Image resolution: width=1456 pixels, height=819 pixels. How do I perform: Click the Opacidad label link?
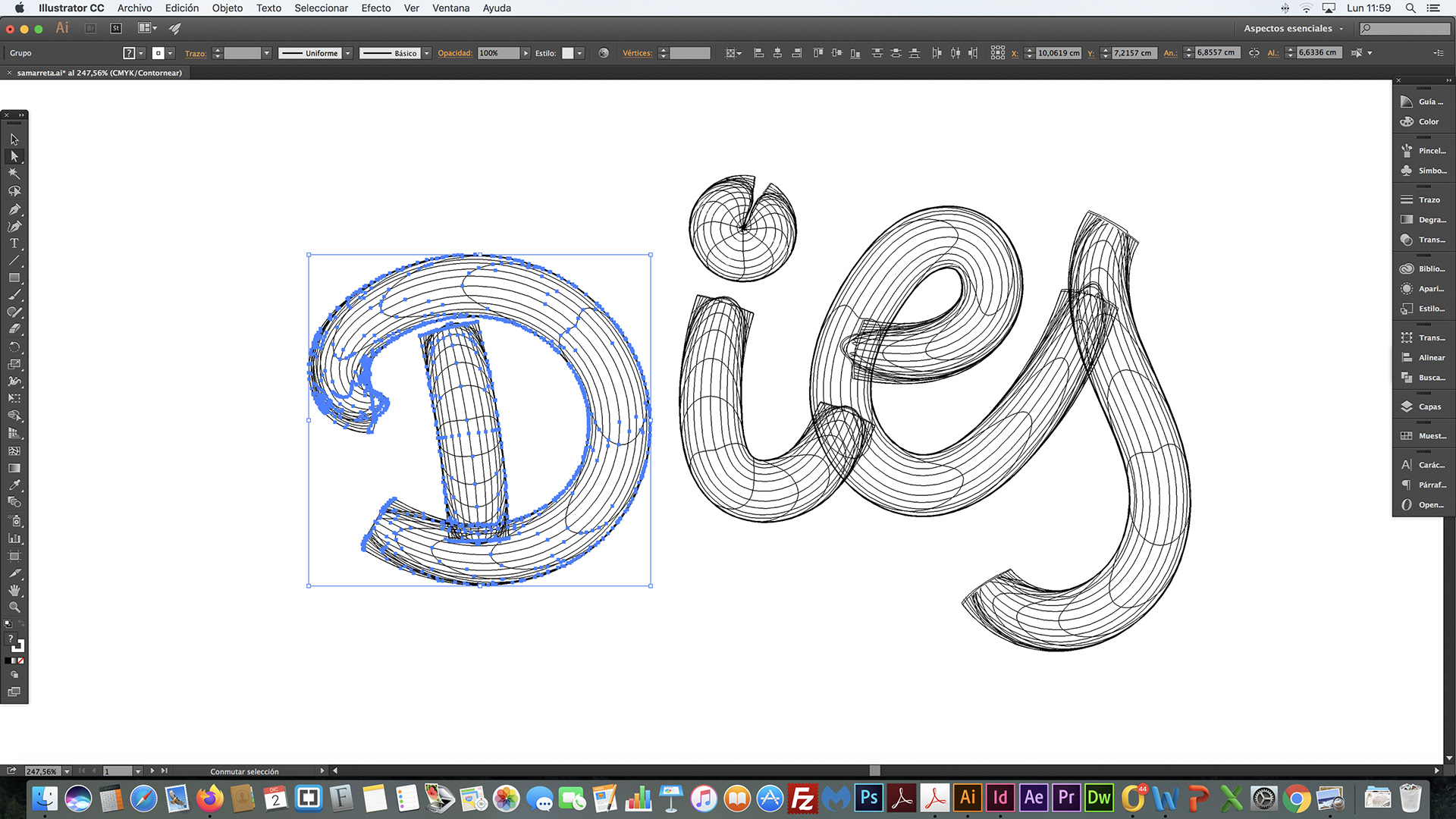[454, 53]
